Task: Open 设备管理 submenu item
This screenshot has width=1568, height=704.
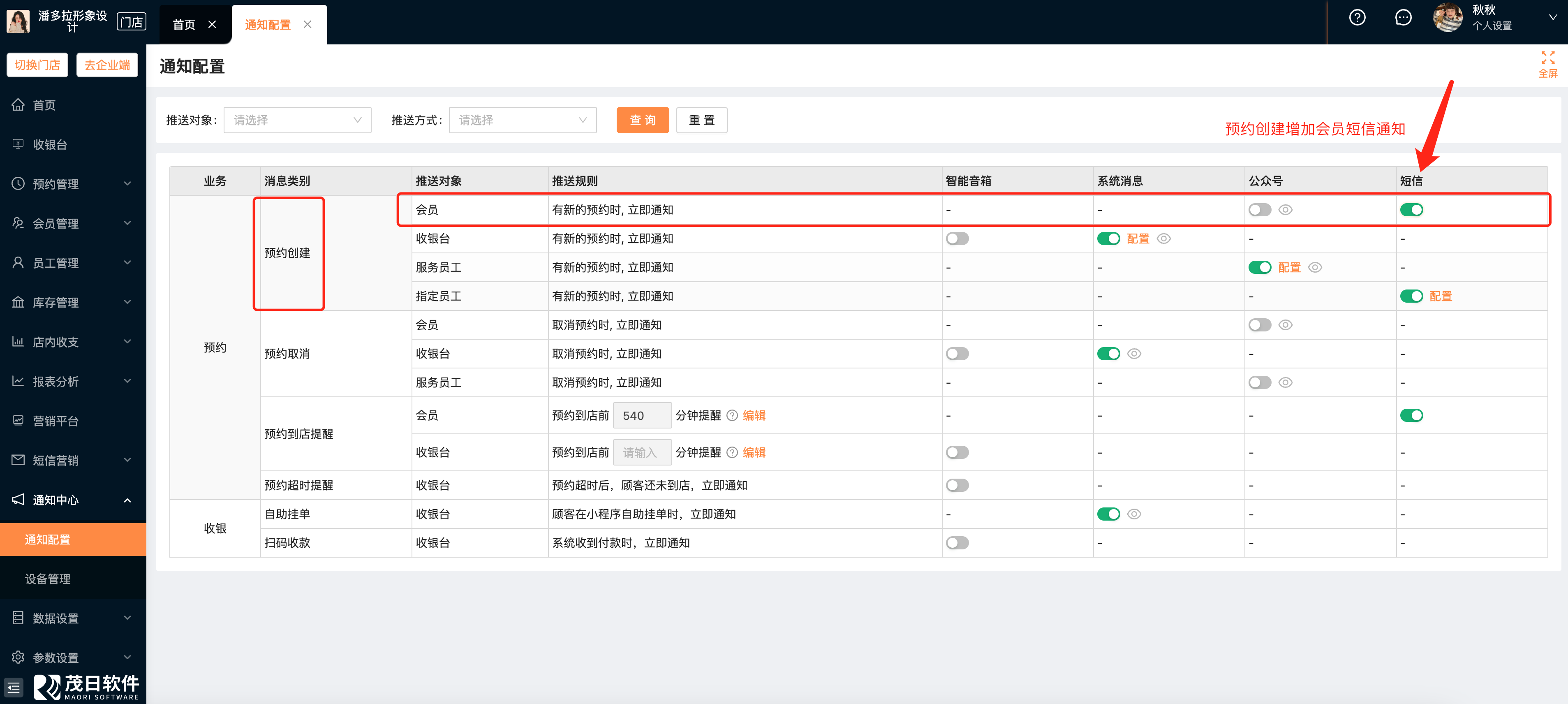Action: (47, 579)
